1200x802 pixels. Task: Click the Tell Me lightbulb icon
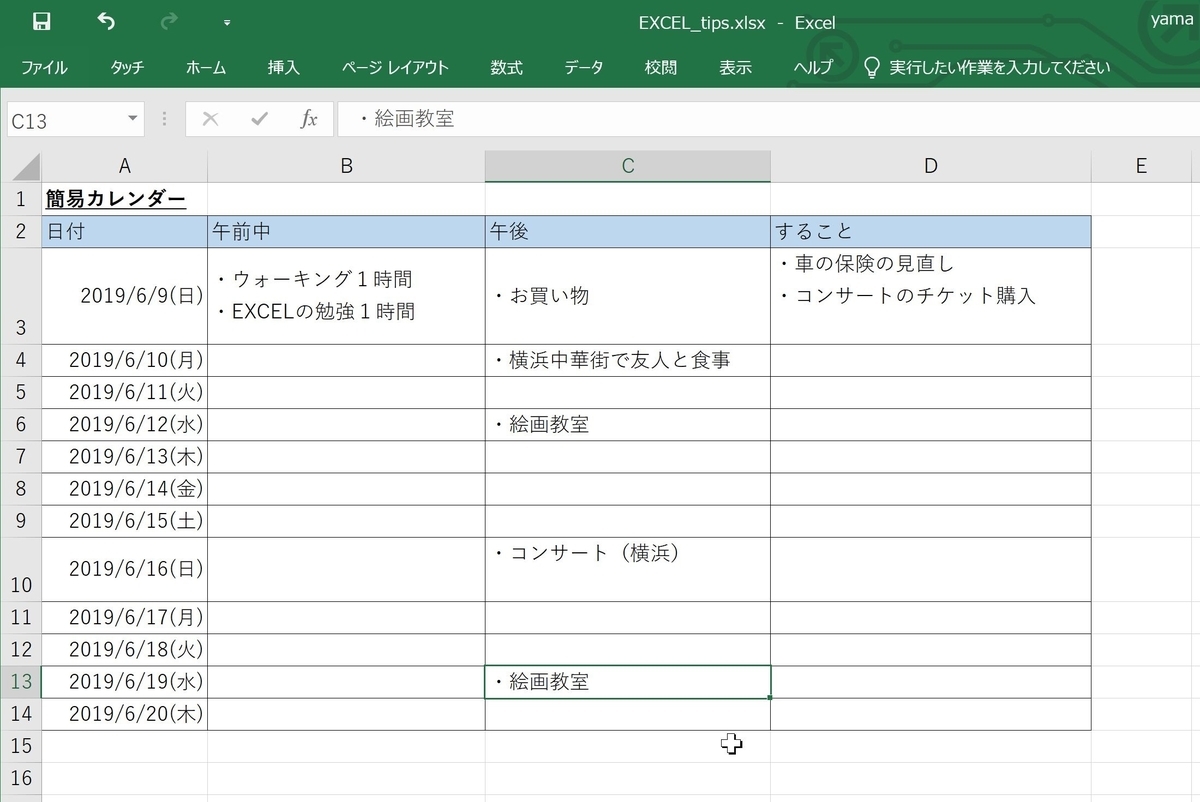(x=871, y=68)
